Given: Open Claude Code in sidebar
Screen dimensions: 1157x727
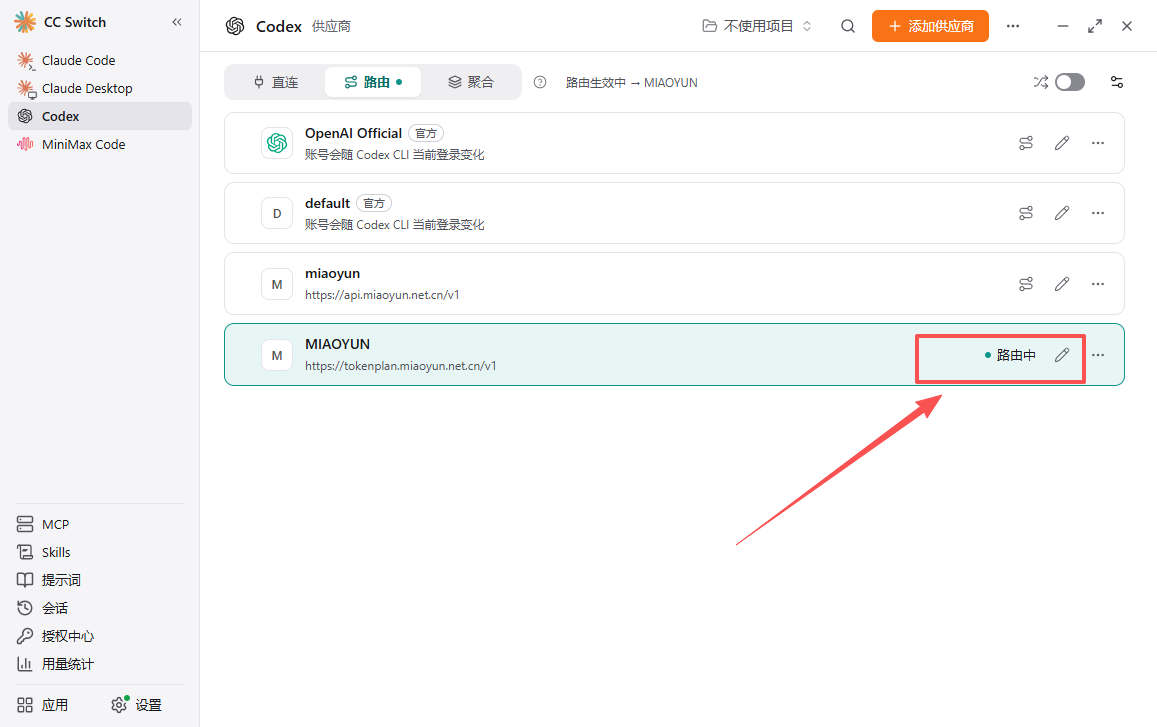Looking at the screenshot, I should pyautogui.click(x=100, y=61).
